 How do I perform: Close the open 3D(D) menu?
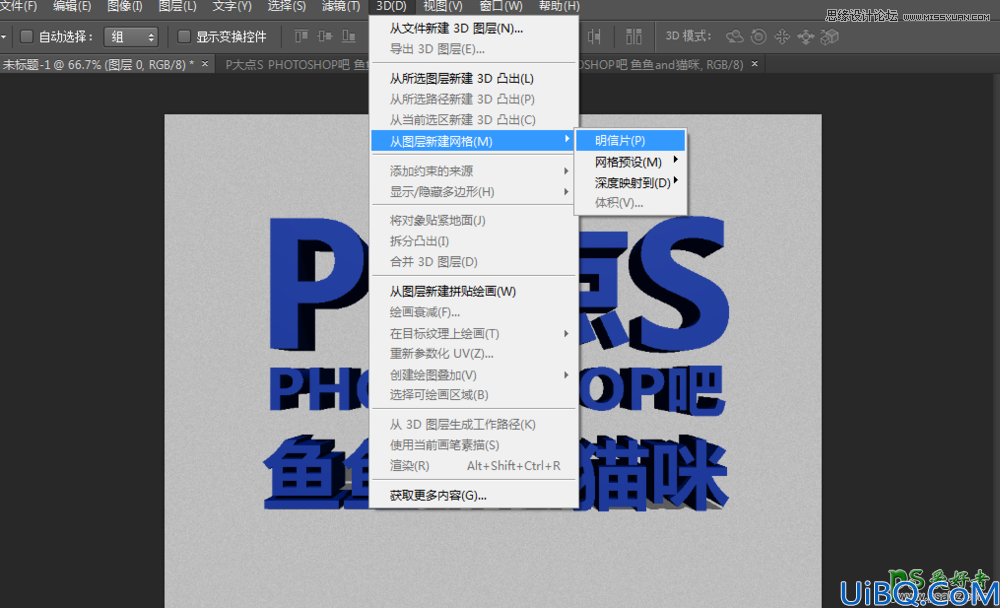pos(391,6)
